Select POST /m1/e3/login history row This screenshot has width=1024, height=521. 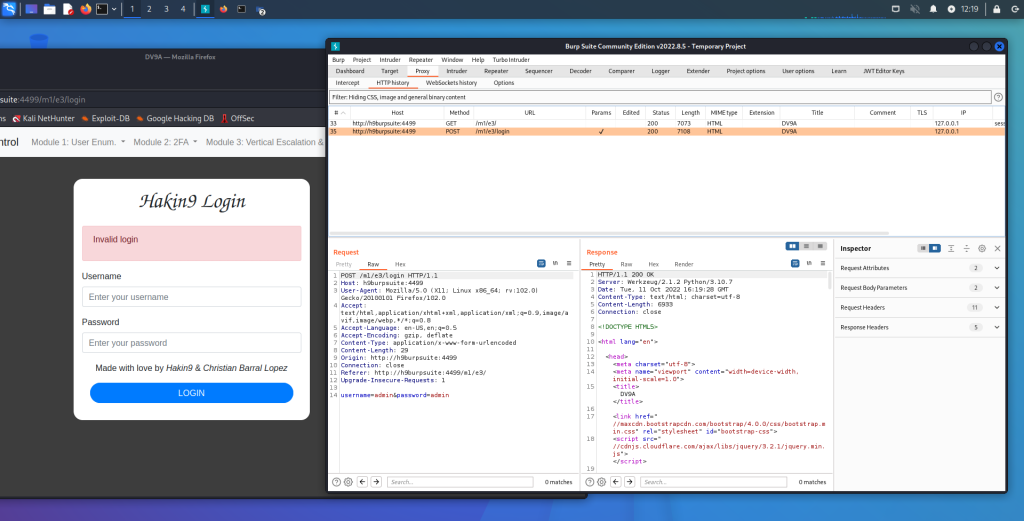point(666,131)
